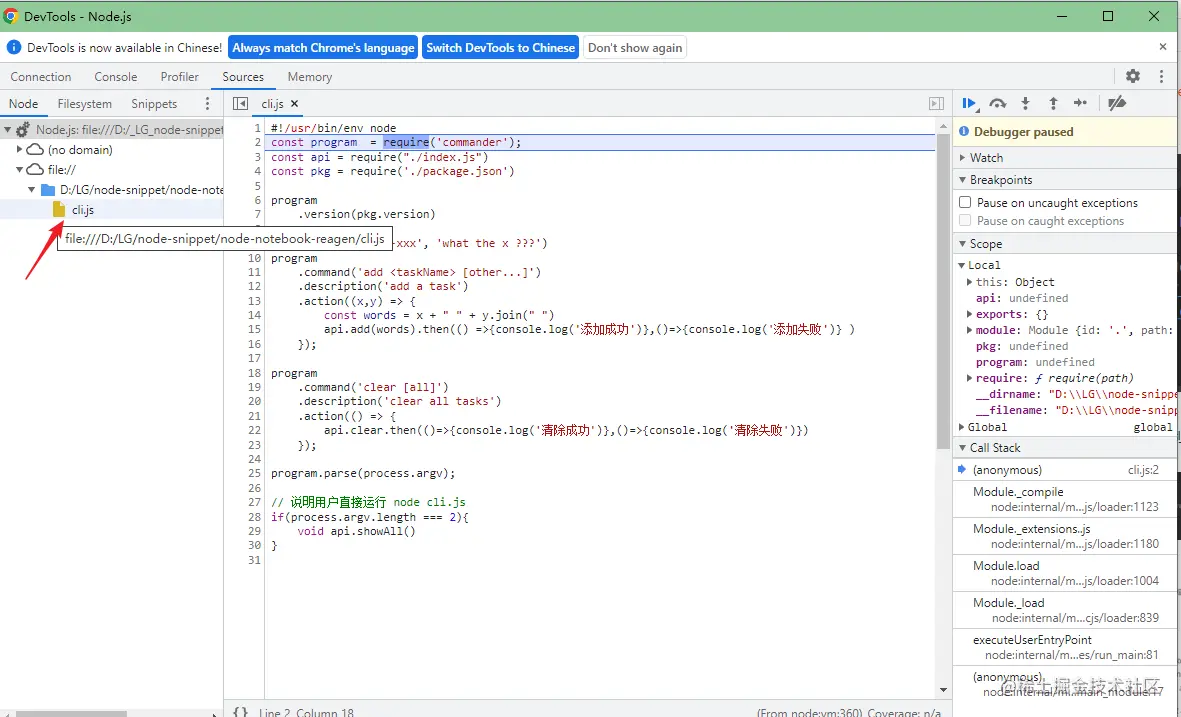Resume script execution with the play icon
The height and width of the screenshot is (717, 1181).
coord(969,103)
